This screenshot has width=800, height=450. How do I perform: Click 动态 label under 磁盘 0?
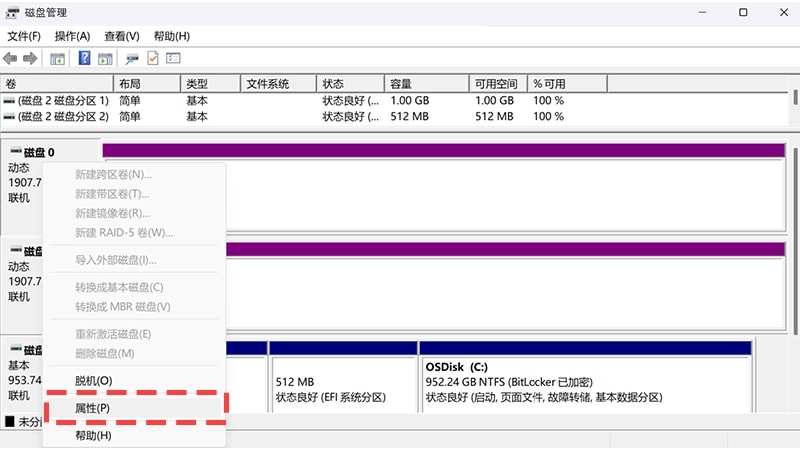click(x=19, y=168)
